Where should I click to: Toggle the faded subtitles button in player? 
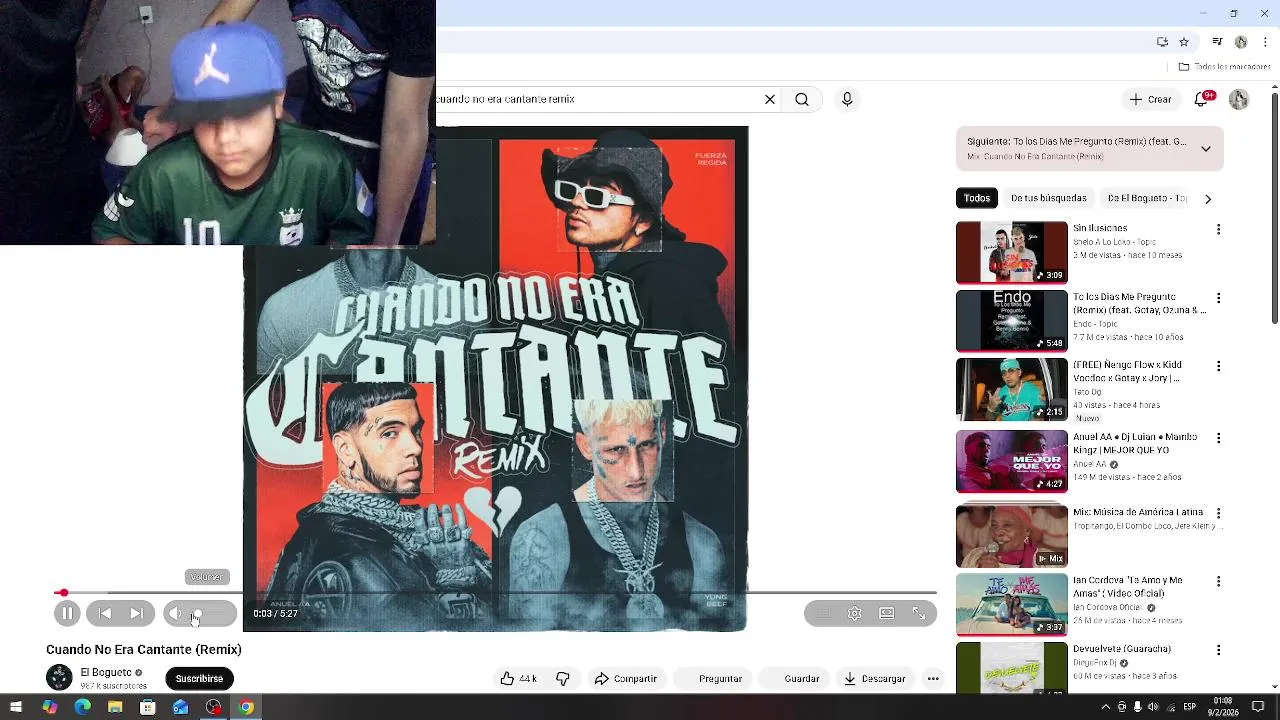click(x=823, y=613)
